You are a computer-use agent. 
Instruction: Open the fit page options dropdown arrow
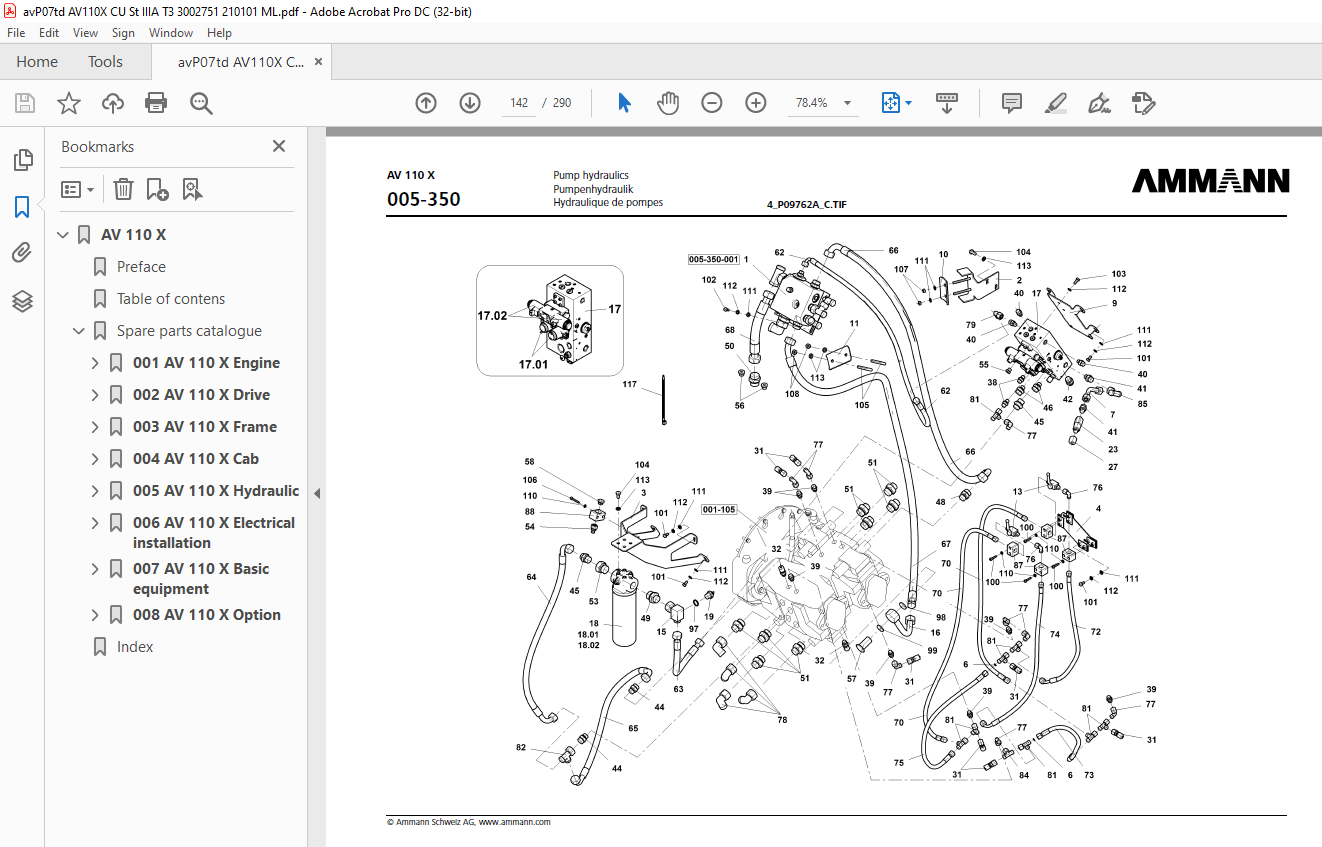click(908, 103)
